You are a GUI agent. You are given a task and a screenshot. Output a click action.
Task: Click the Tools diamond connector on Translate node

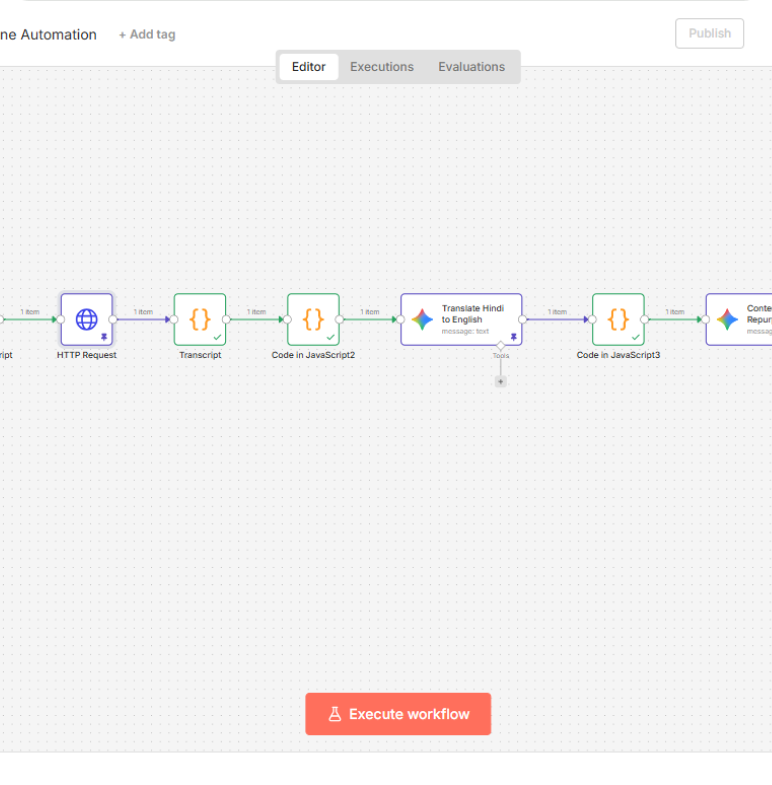501,346
